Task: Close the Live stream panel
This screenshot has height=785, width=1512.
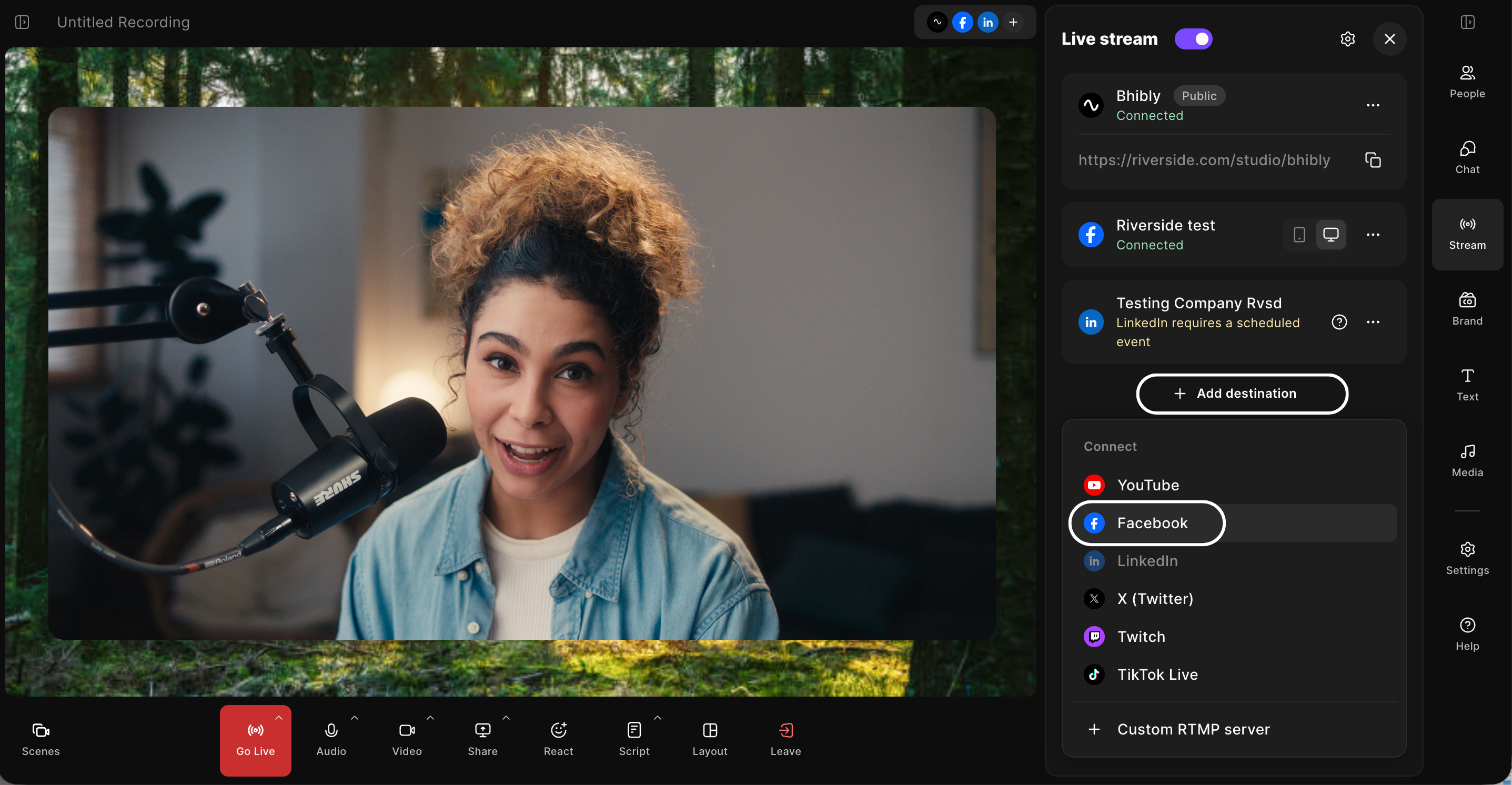Action: (x=1389, y=39)
